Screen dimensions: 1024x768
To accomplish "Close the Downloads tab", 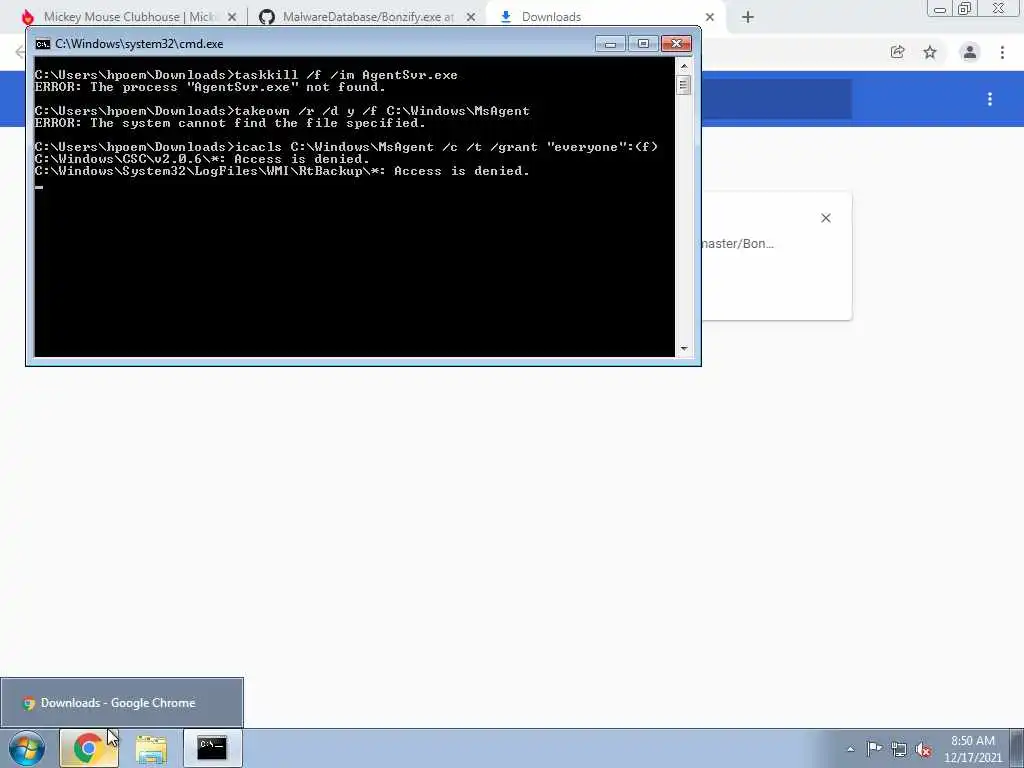I will tap(710, 17).
